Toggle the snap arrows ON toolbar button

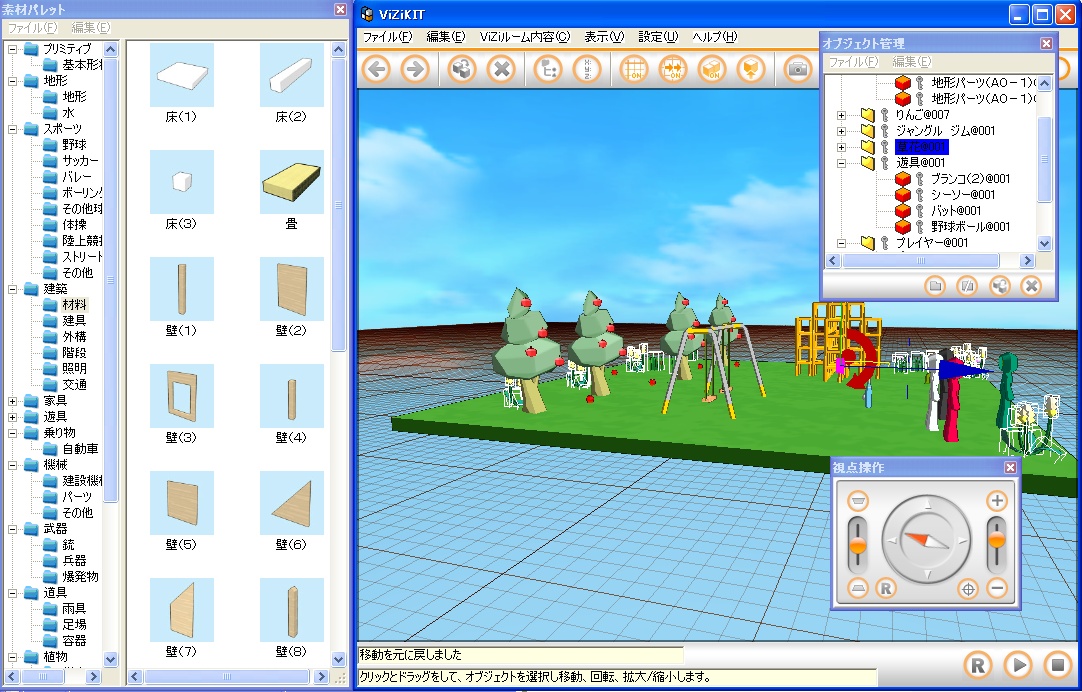[675, 69]
